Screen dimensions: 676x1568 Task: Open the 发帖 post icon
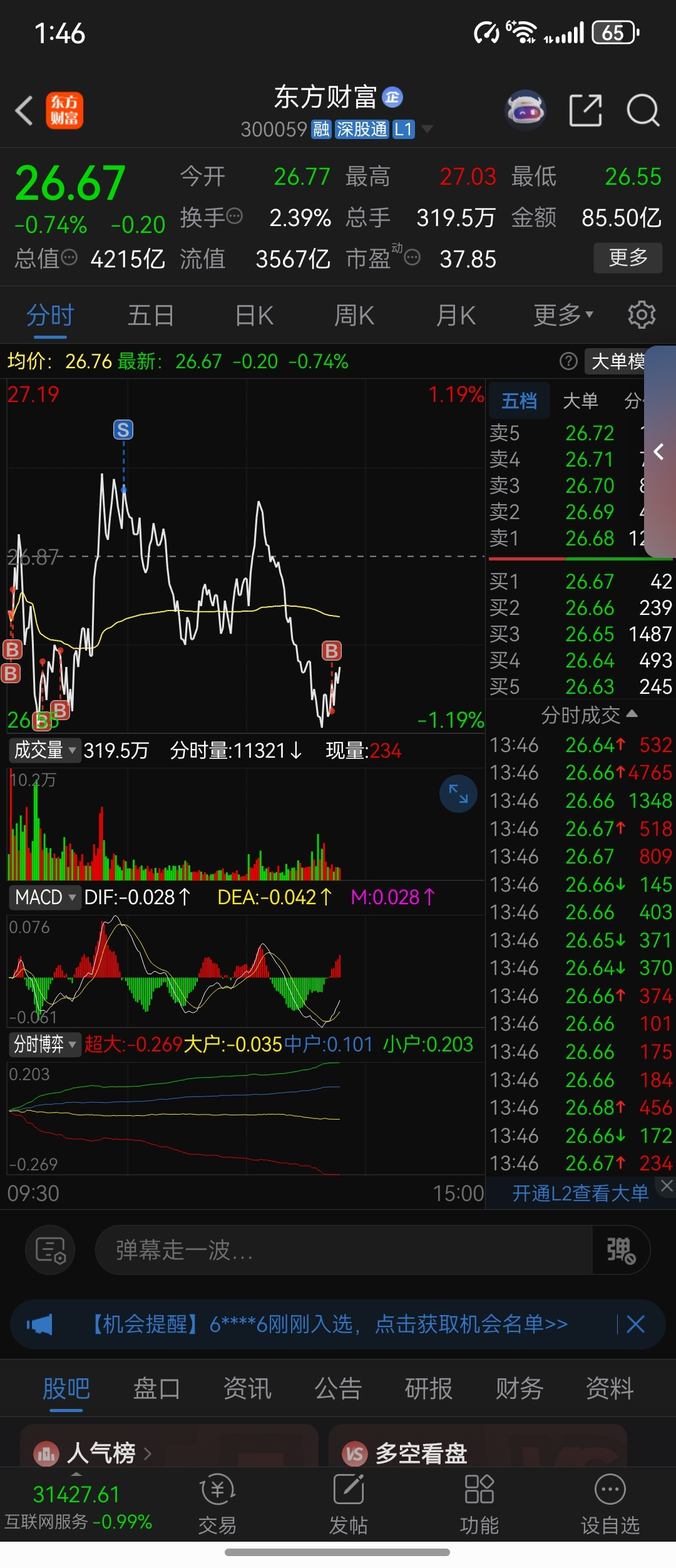click(349, 1504)
